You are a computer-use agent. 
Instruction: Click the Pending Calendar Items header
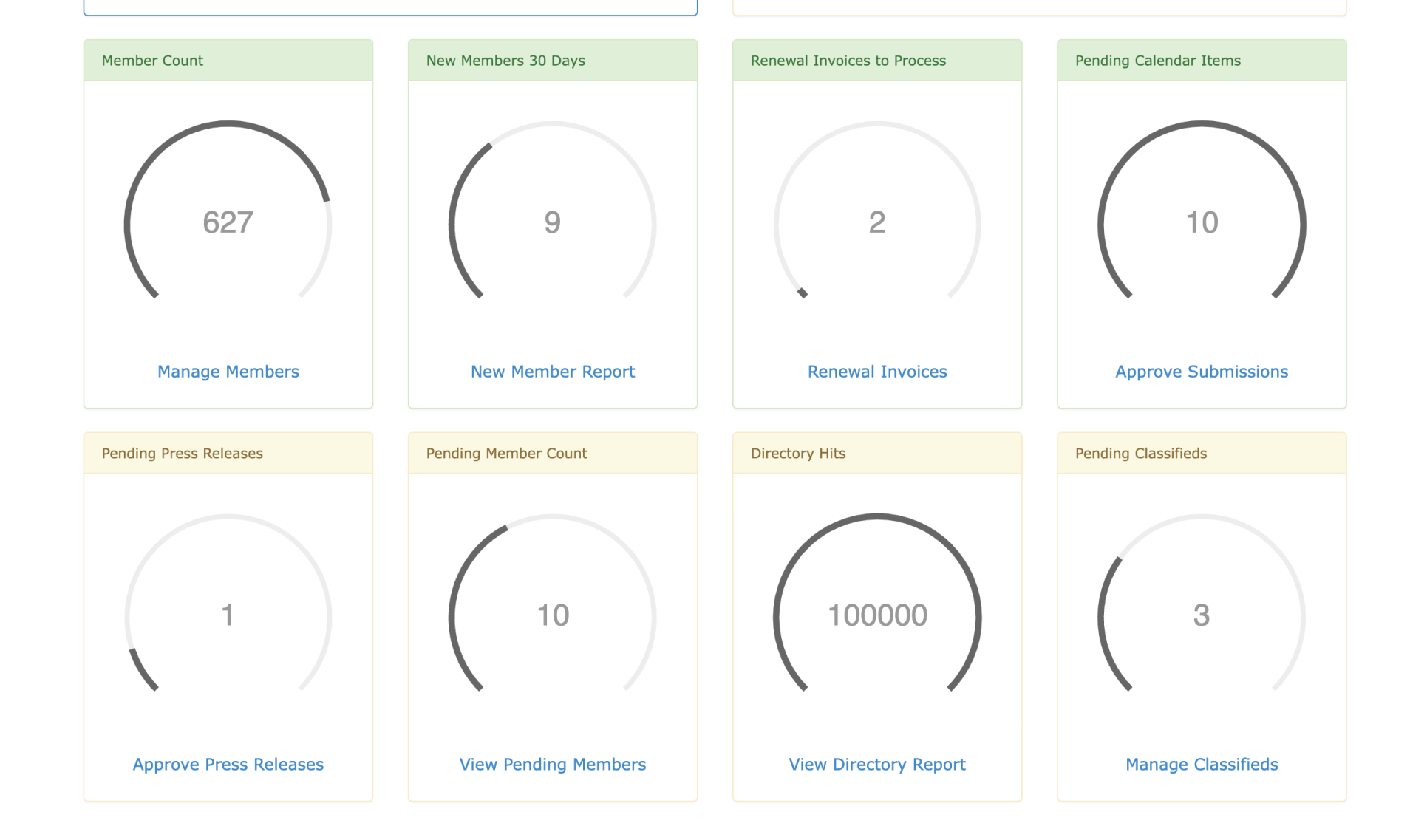(1202, 61)
